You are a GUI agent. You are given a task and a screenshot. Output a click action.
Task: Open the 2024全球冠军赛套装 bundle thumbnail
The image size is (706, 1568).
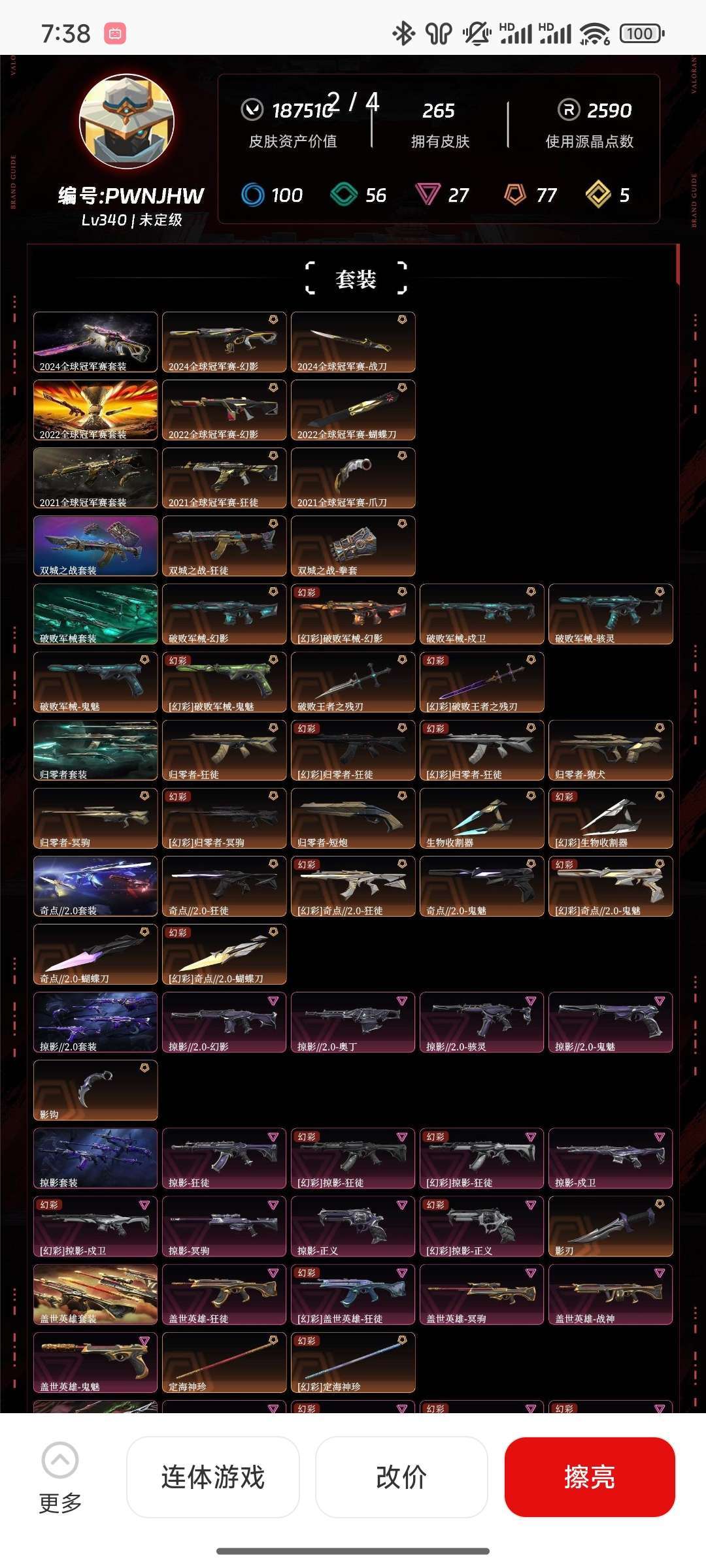pos(95,342)
